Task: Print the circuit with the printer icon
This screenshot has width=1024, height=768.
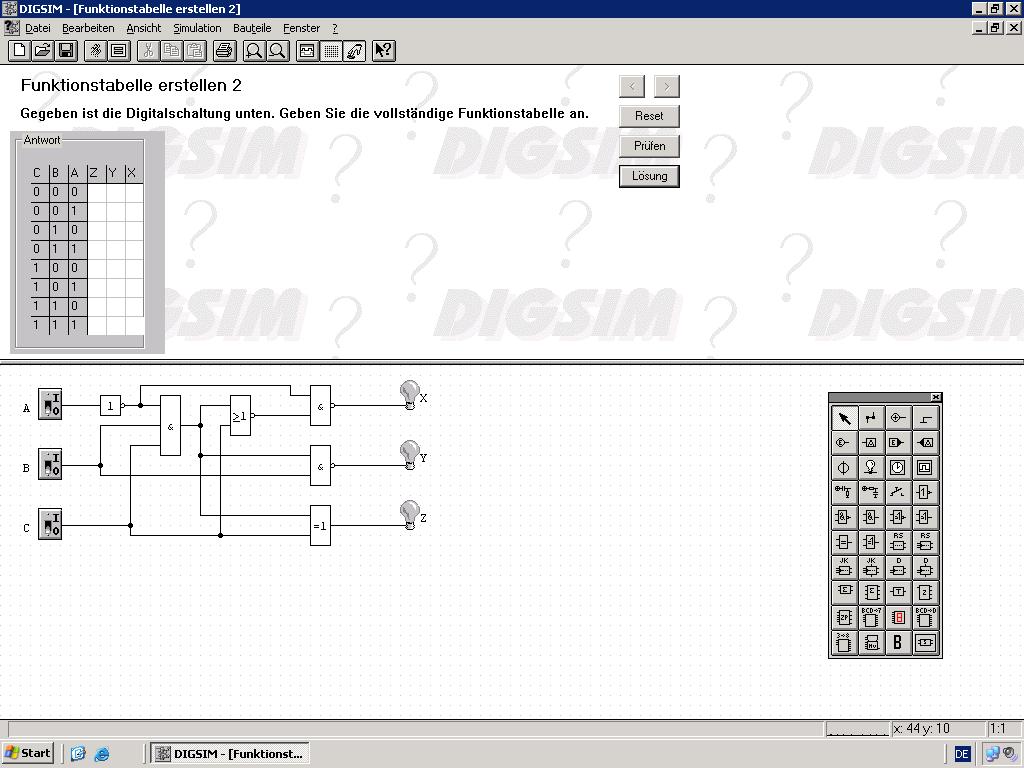Action: pyautogui.click(x=225, y=50)
